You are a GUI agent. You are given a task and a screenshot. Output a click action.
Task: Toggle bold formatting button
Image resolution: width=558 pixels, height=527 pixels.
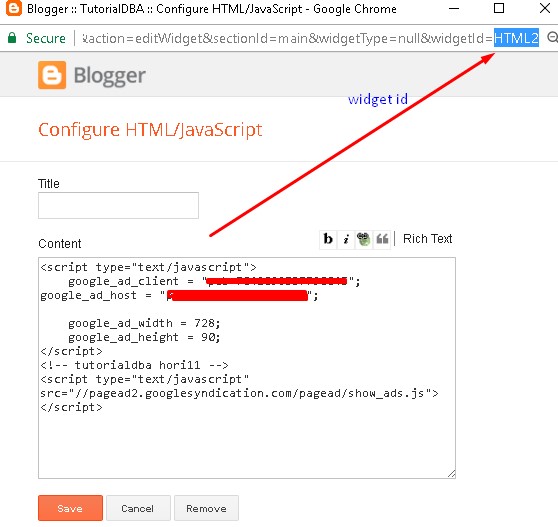tap(328, 239)
